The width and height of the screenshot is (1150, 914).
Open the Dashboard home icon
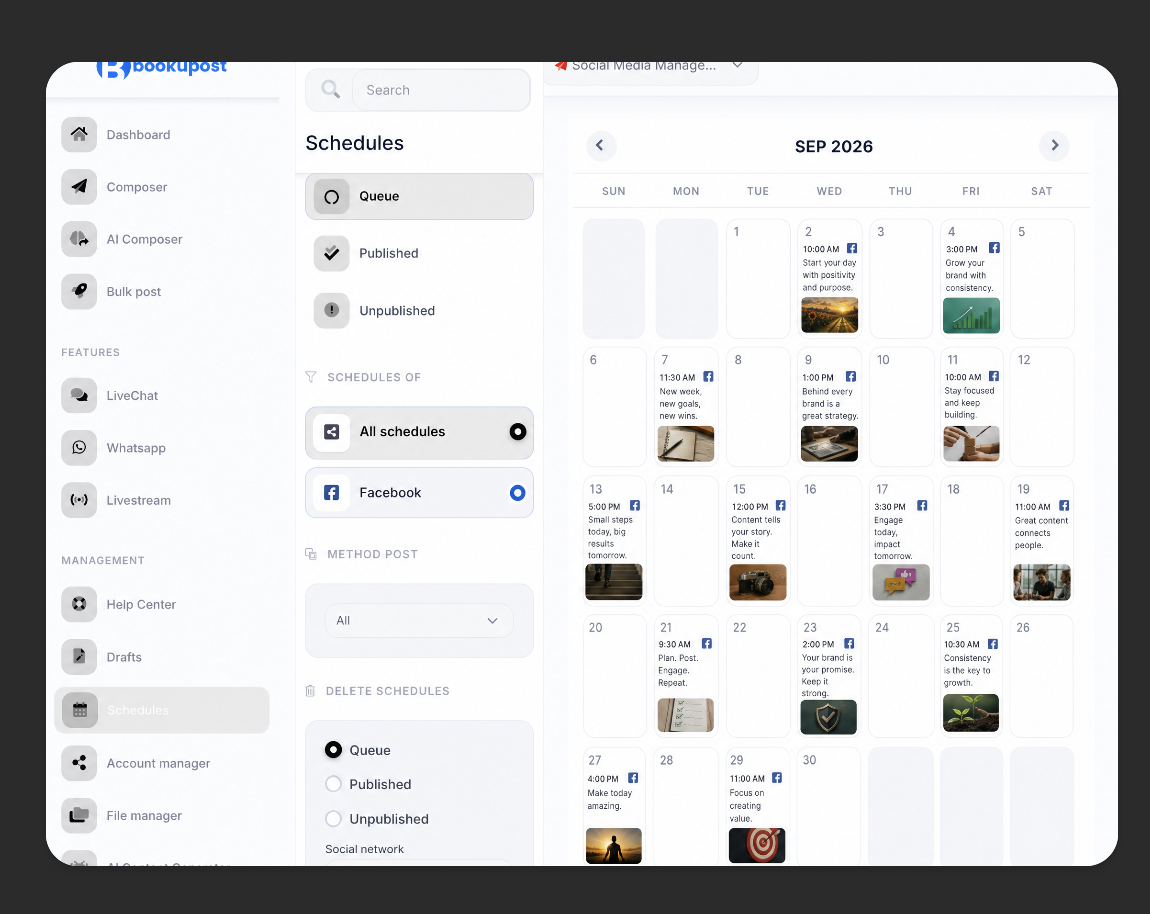coord(79,134)
